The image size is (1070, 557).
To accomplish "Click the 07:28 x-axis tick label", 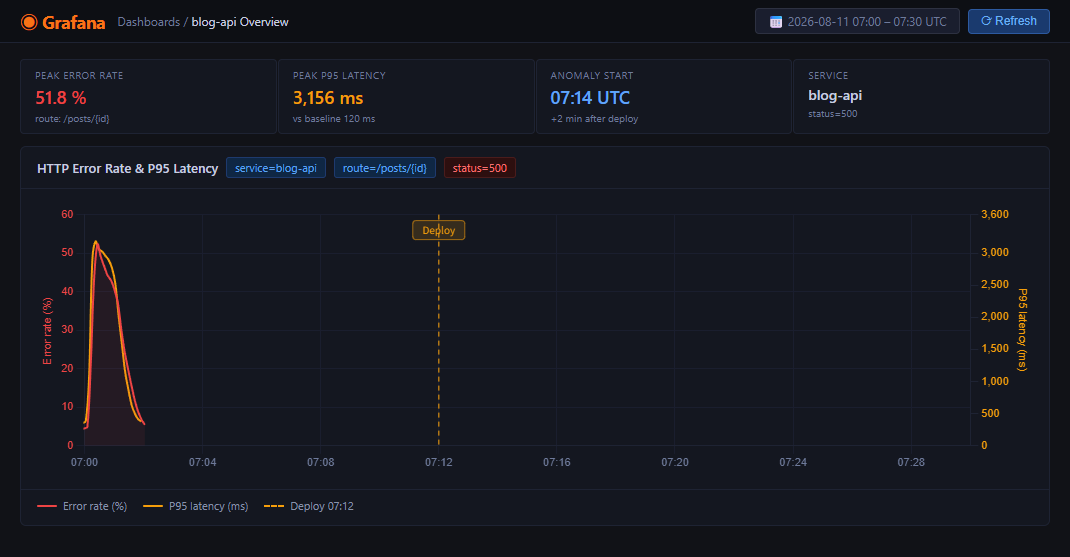I will pos(911,462).
